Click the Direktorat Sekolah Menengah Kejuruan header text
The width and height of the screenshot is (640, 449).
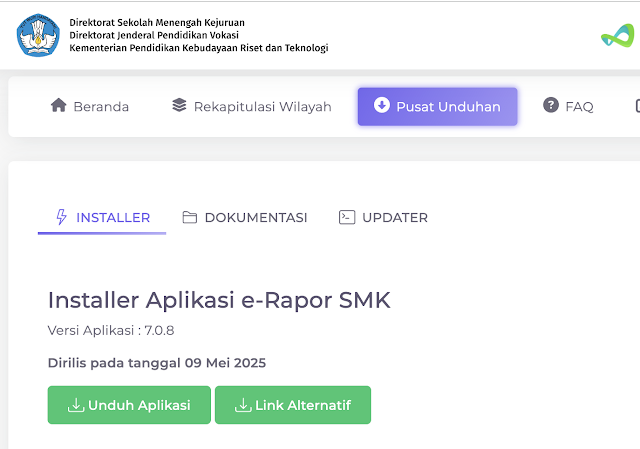click(x=157, y=22)
